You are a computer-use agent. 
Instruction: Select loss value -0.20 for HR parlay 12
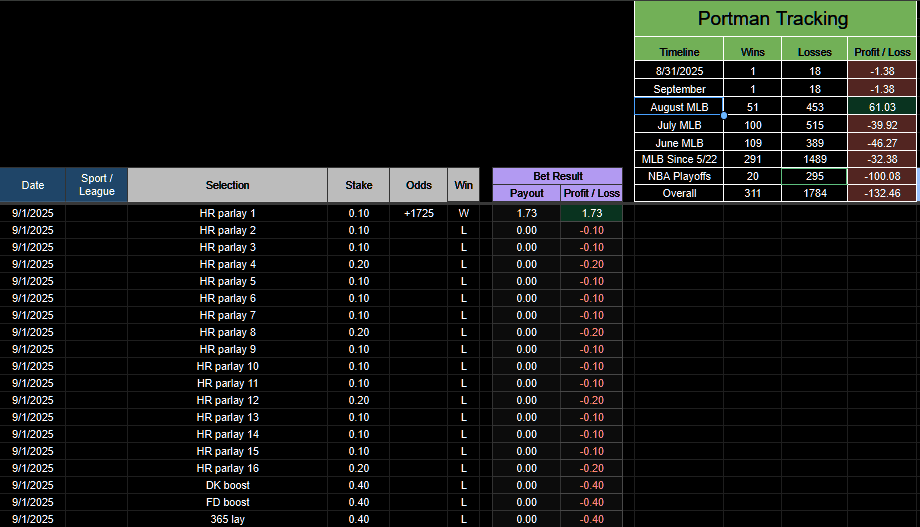tap(591, 400)
